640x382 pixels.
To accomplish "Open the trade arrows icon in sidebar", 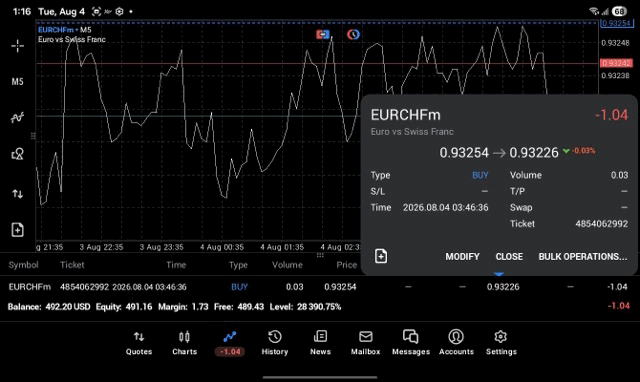I will tap(17, 193).
